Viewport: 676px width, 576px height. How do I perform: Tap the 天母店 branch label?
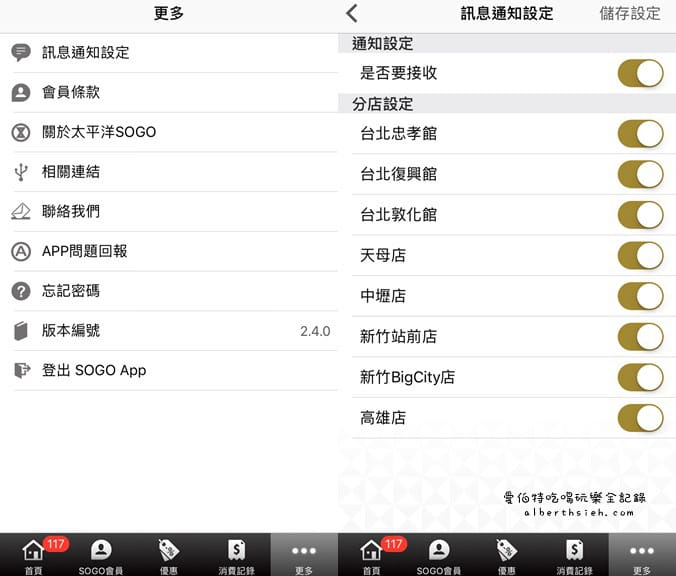pos(383,255)
